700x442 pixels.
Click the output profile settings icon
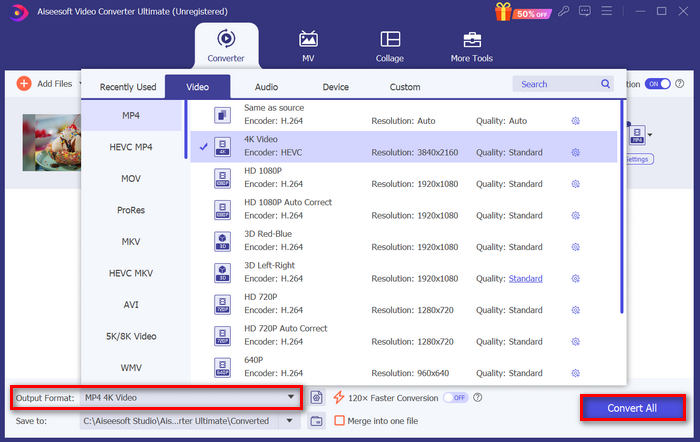coord(317,397)
